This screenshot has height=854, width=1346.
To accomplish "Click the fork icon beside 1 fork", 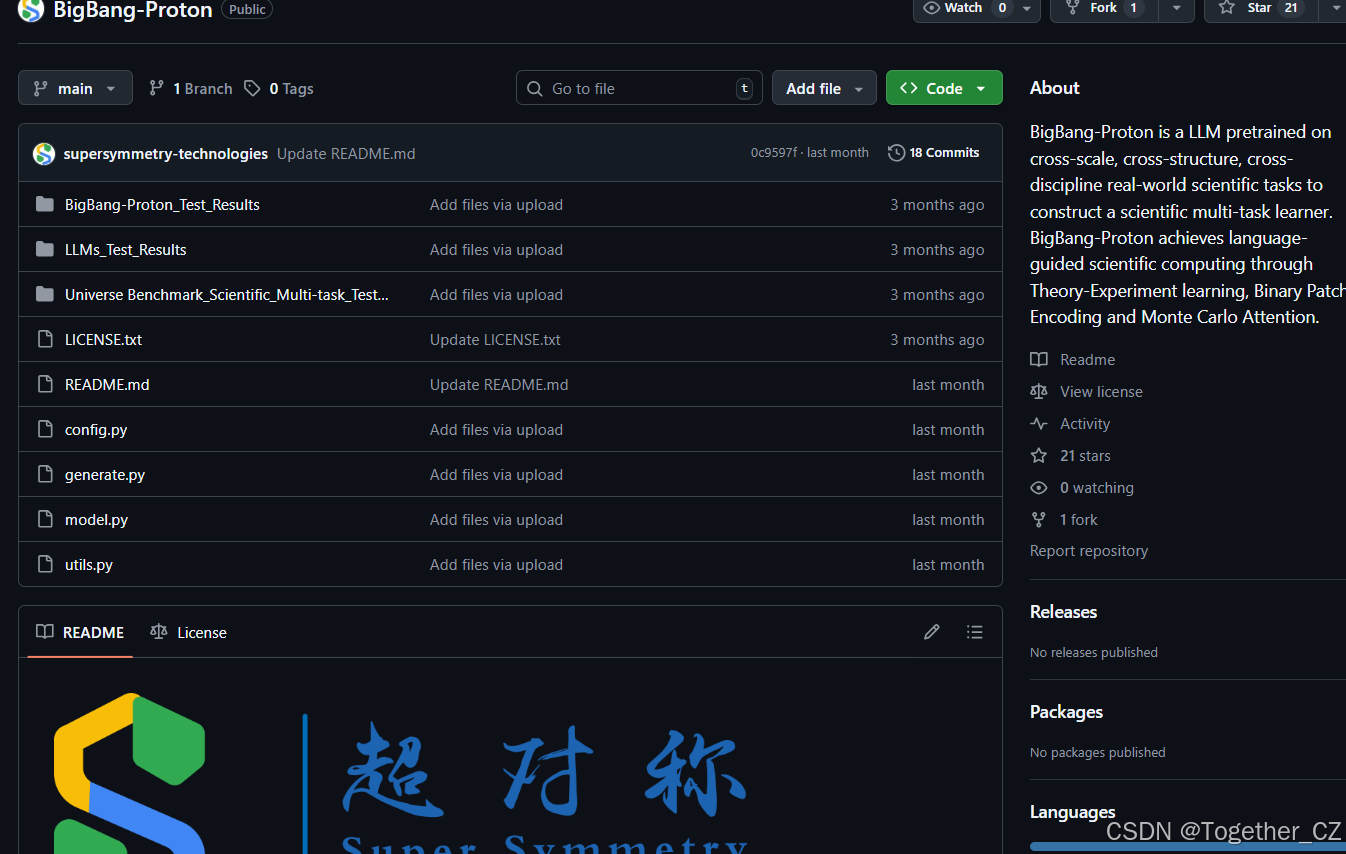I will click(x=1039, y=519).
